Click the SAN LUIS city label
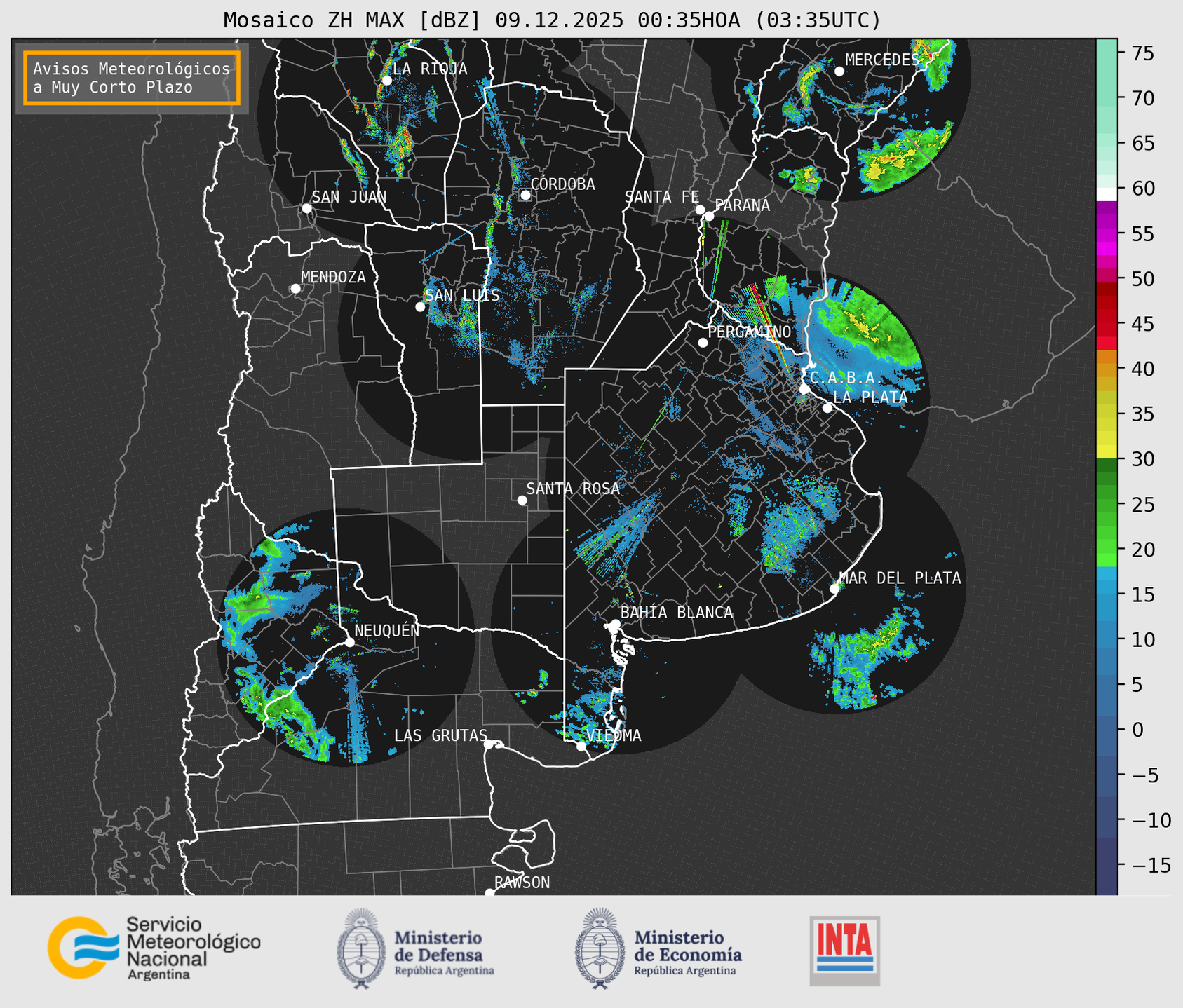1183x1008 pixels. [462, 296]
